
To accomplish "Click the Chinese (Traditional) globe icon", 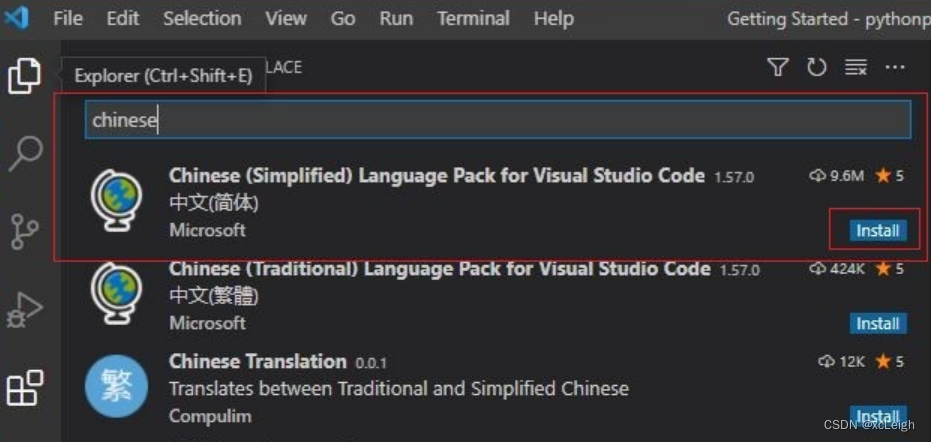I will click(116, 293).
